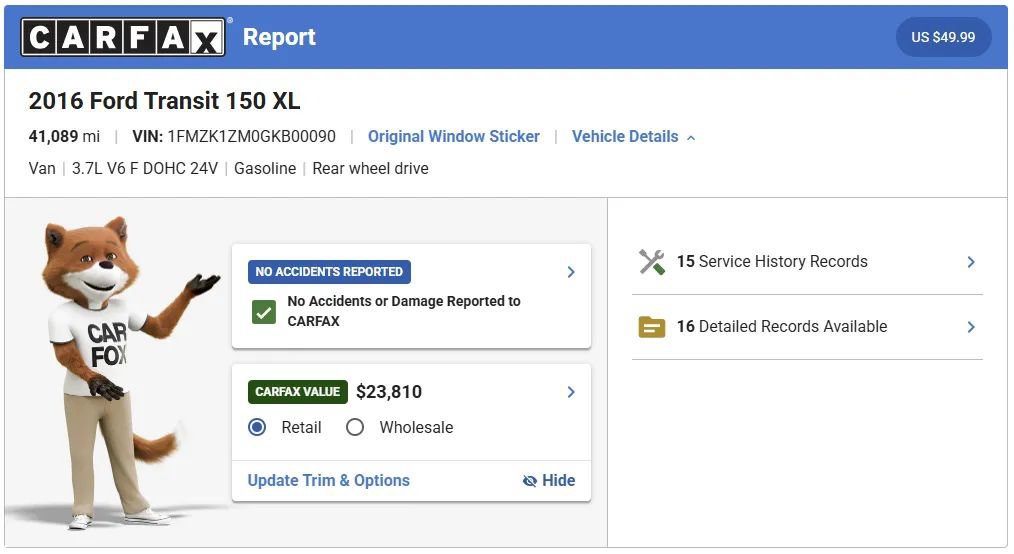Screen dimensions: 1014x554
Task: Open the Original Window Sticker link
Action: 454,136
